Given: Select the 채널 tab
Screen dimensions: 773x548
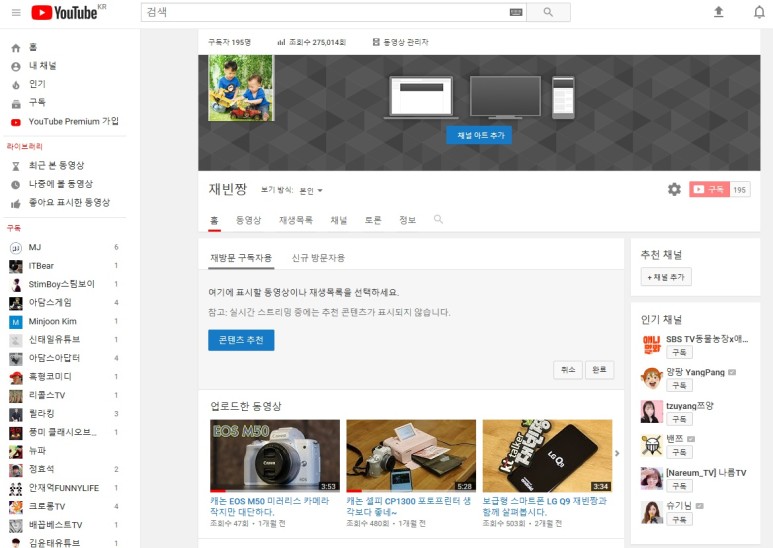Looking at the screenshot, I should (x=339, y=220).
